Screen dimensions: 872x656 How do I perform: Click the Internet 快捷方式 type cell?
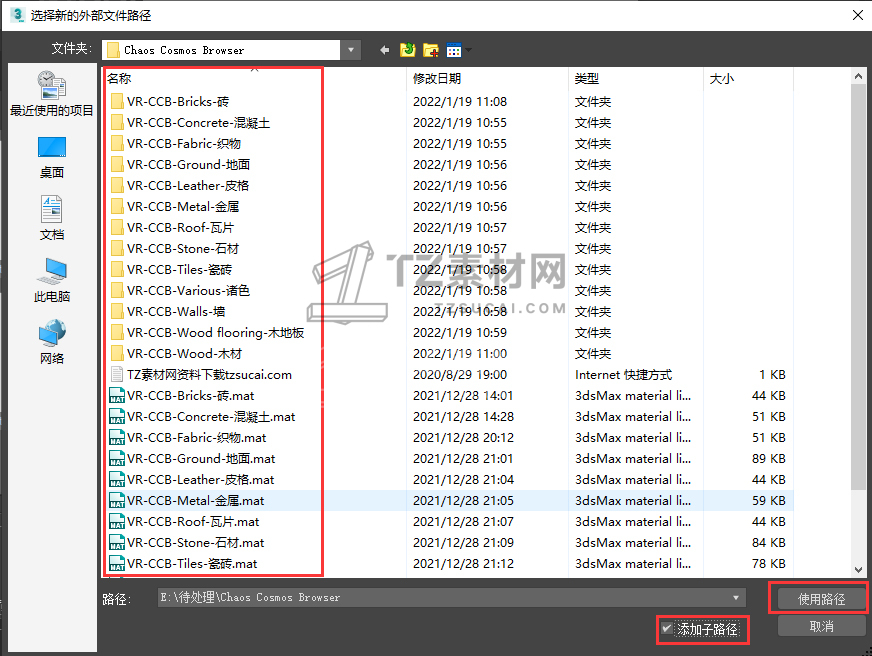(623, 374)
